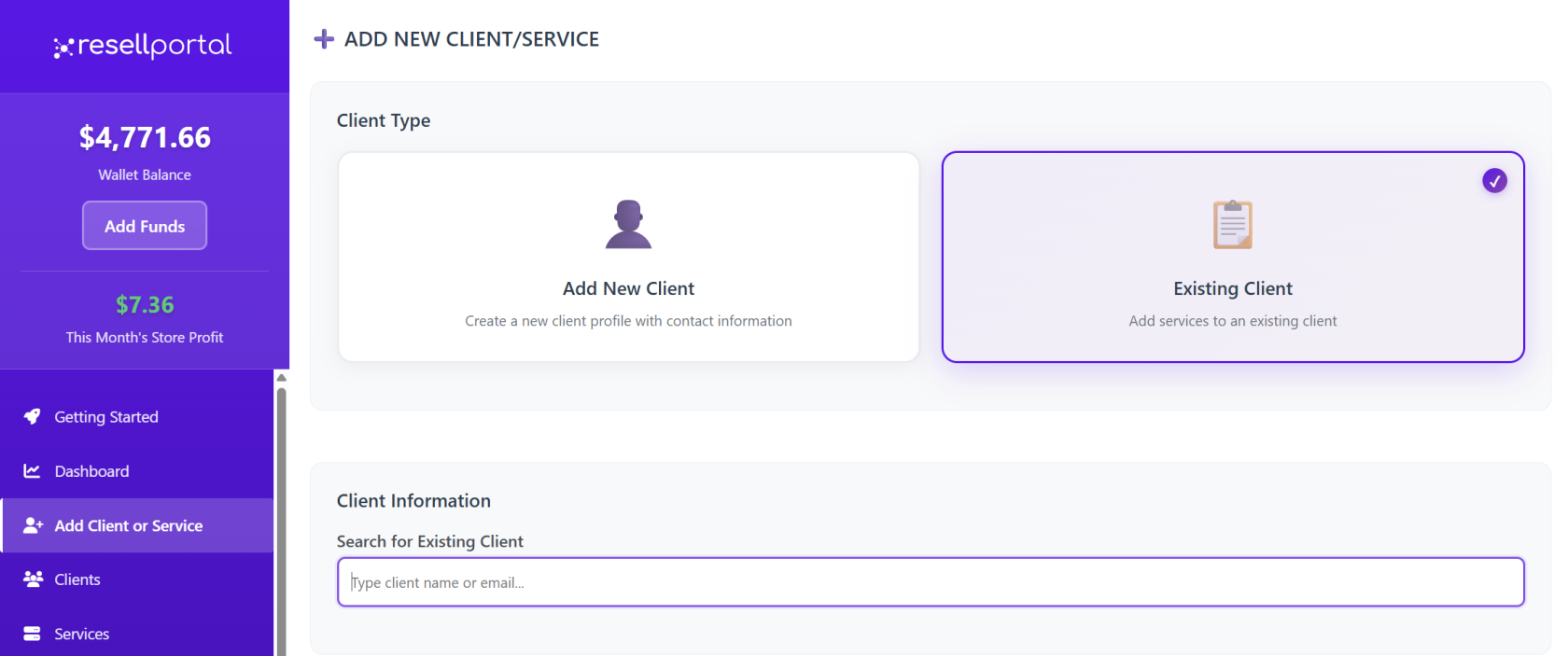Click the $4,771.66 wallet balance amount
Image resolution: width=1568 pixels, height=656 pixels.
point(145,138)
